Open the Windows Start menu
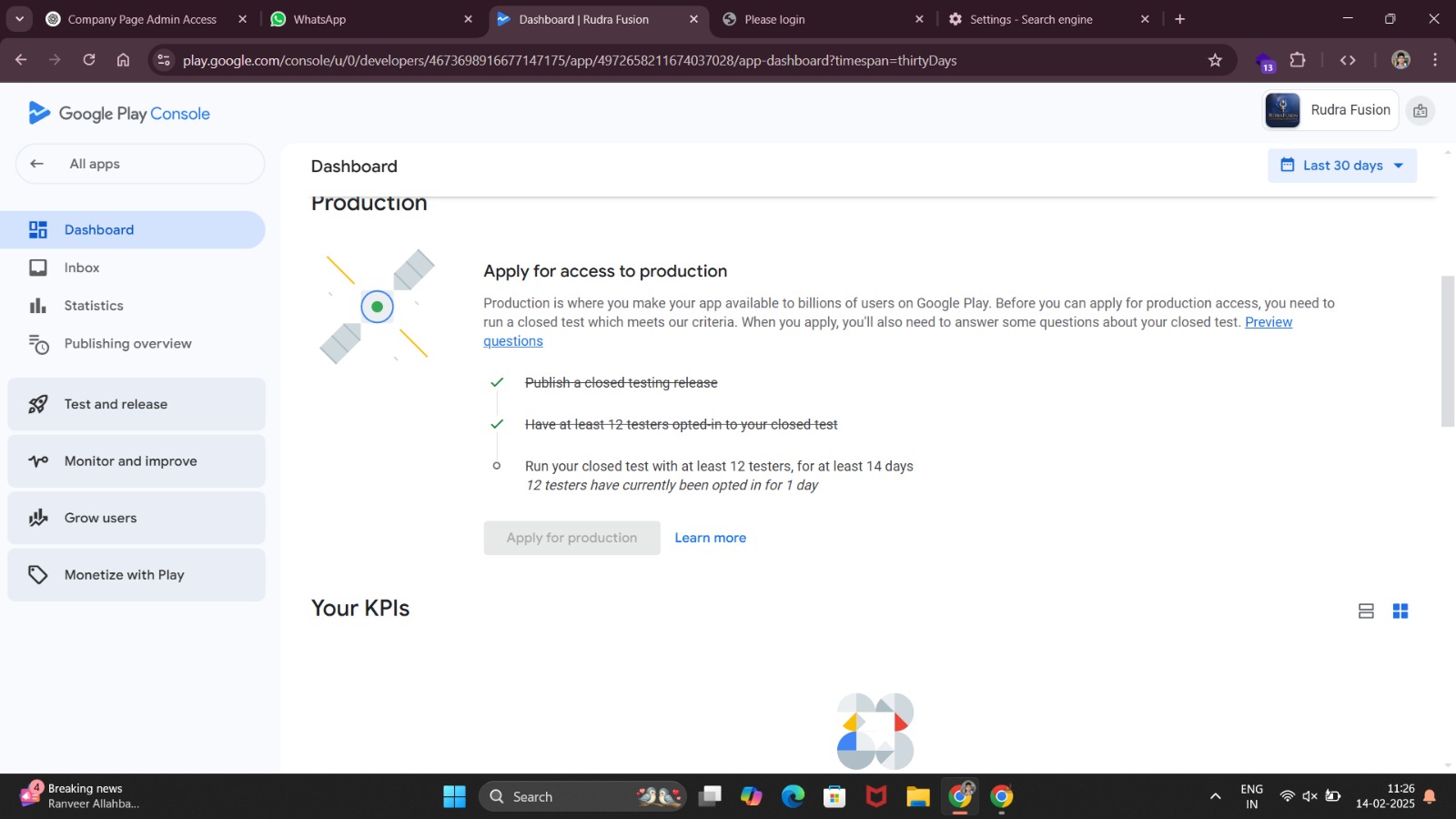 point(454,797)
